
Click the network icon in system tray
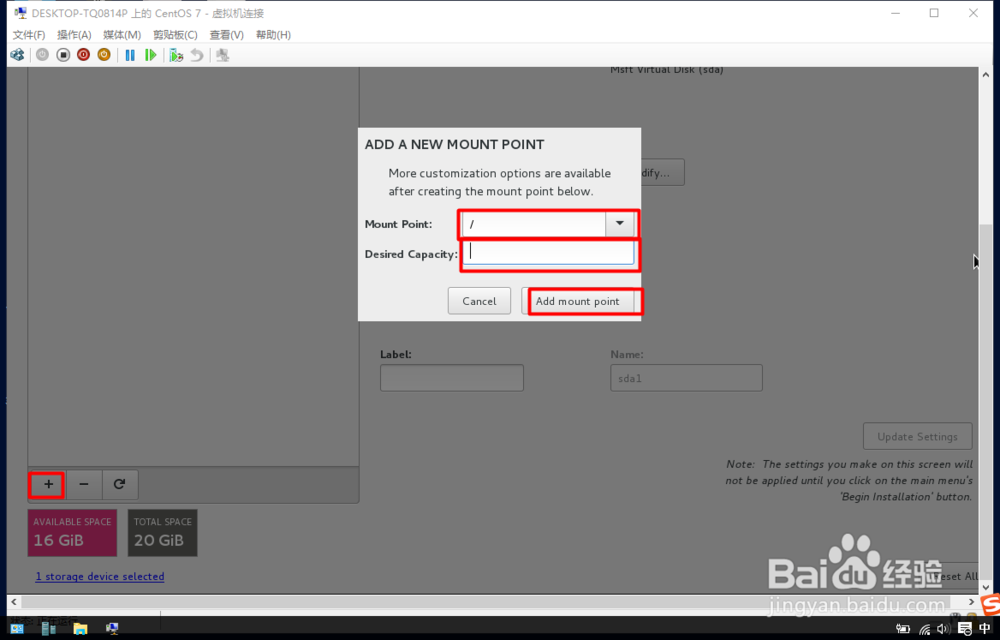click(x=924, y=629)
